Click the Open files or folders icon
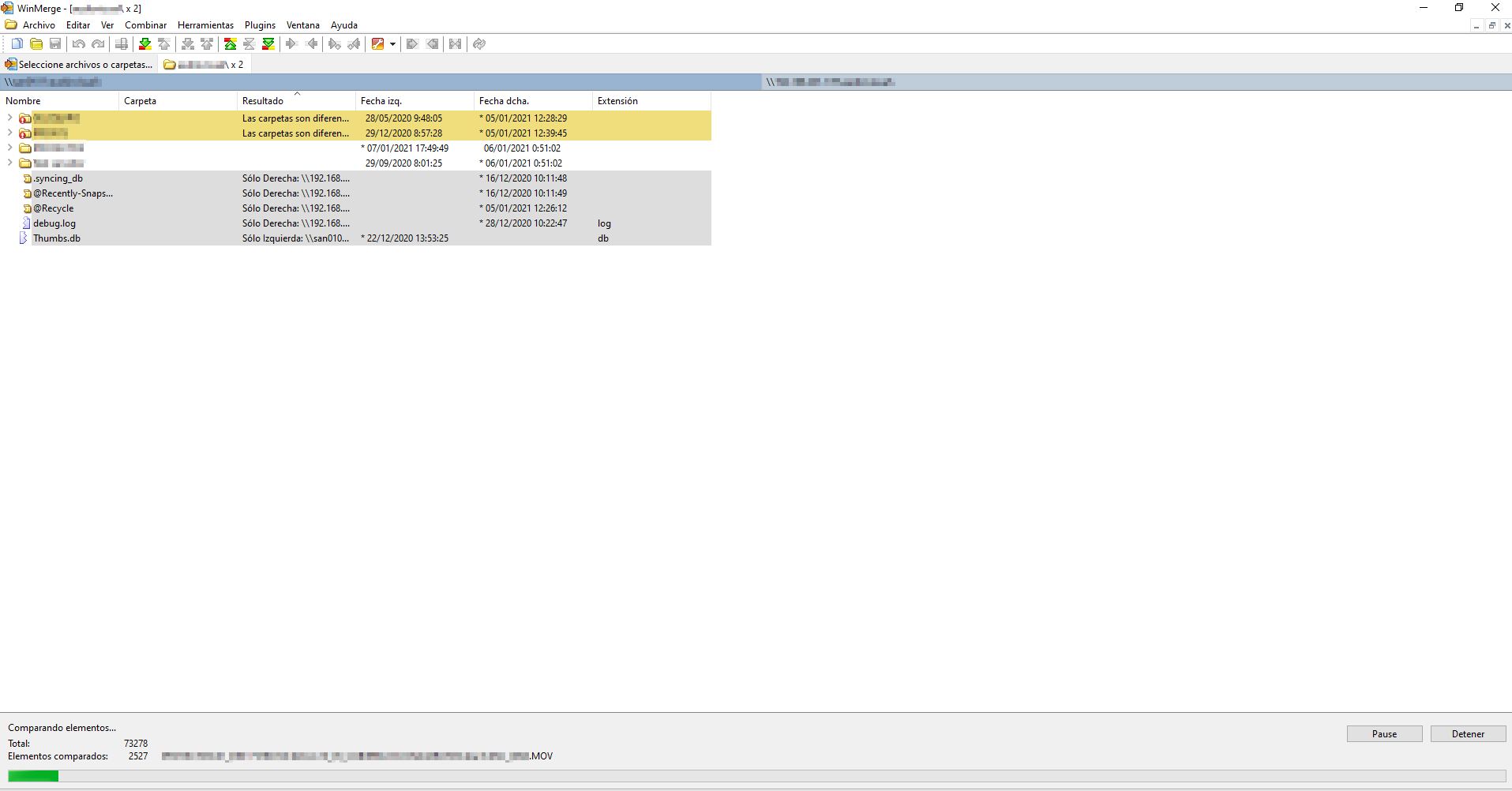Viewport: 1512px width, 791px height. [x=36, y=43]
